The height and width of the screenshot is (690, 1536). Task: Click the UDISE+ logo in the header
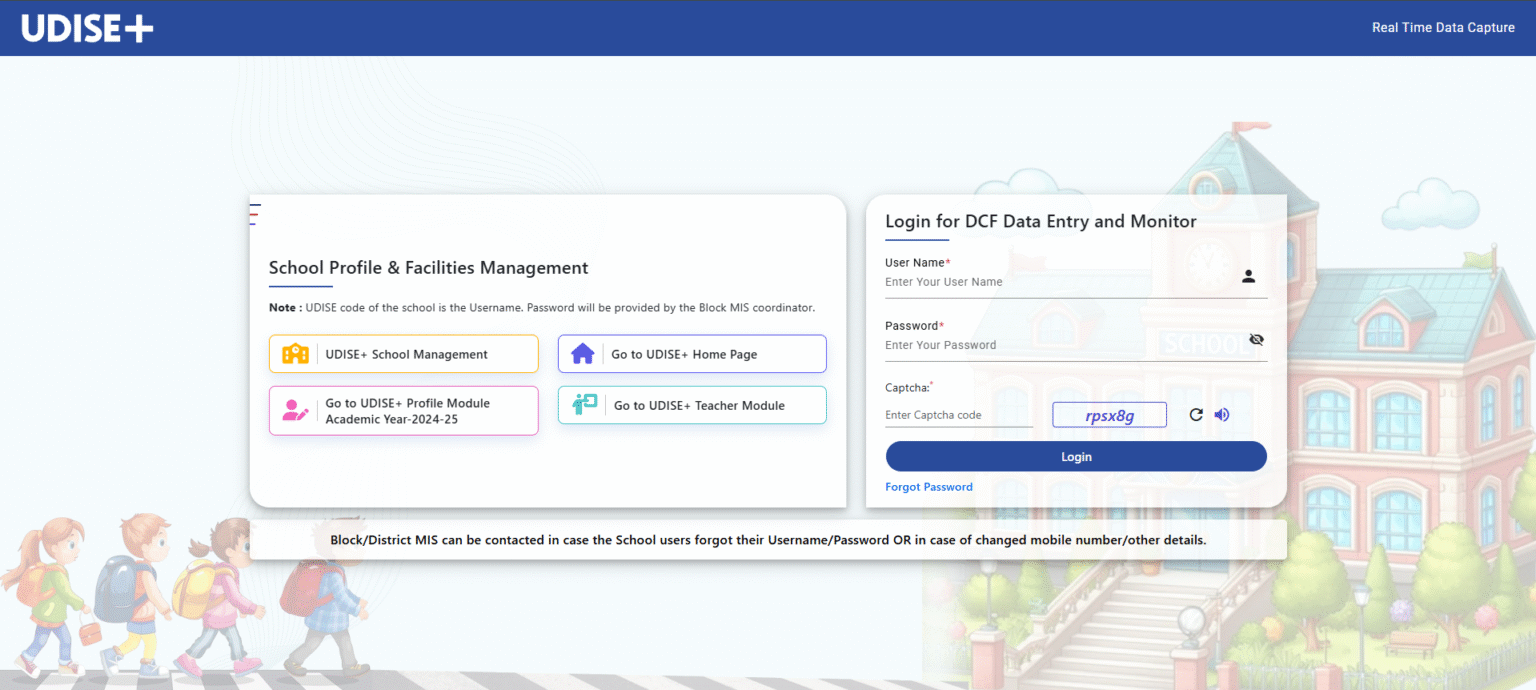pyautogui.click(x=86, y=27)
